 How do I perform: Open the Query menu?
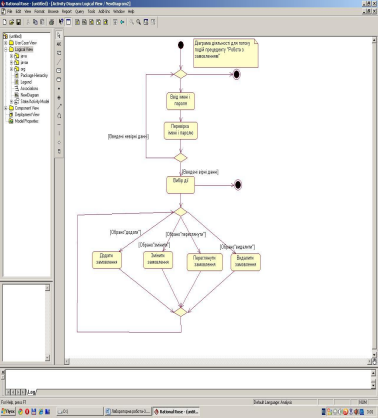pyautogui.click(x=79, y=11)
